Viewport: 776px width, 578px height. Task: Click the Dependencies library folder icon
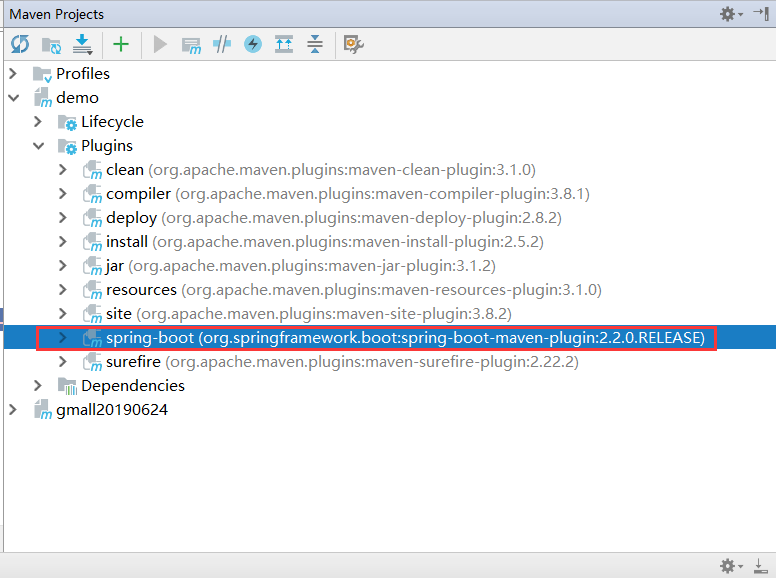(x=67, y=386)
